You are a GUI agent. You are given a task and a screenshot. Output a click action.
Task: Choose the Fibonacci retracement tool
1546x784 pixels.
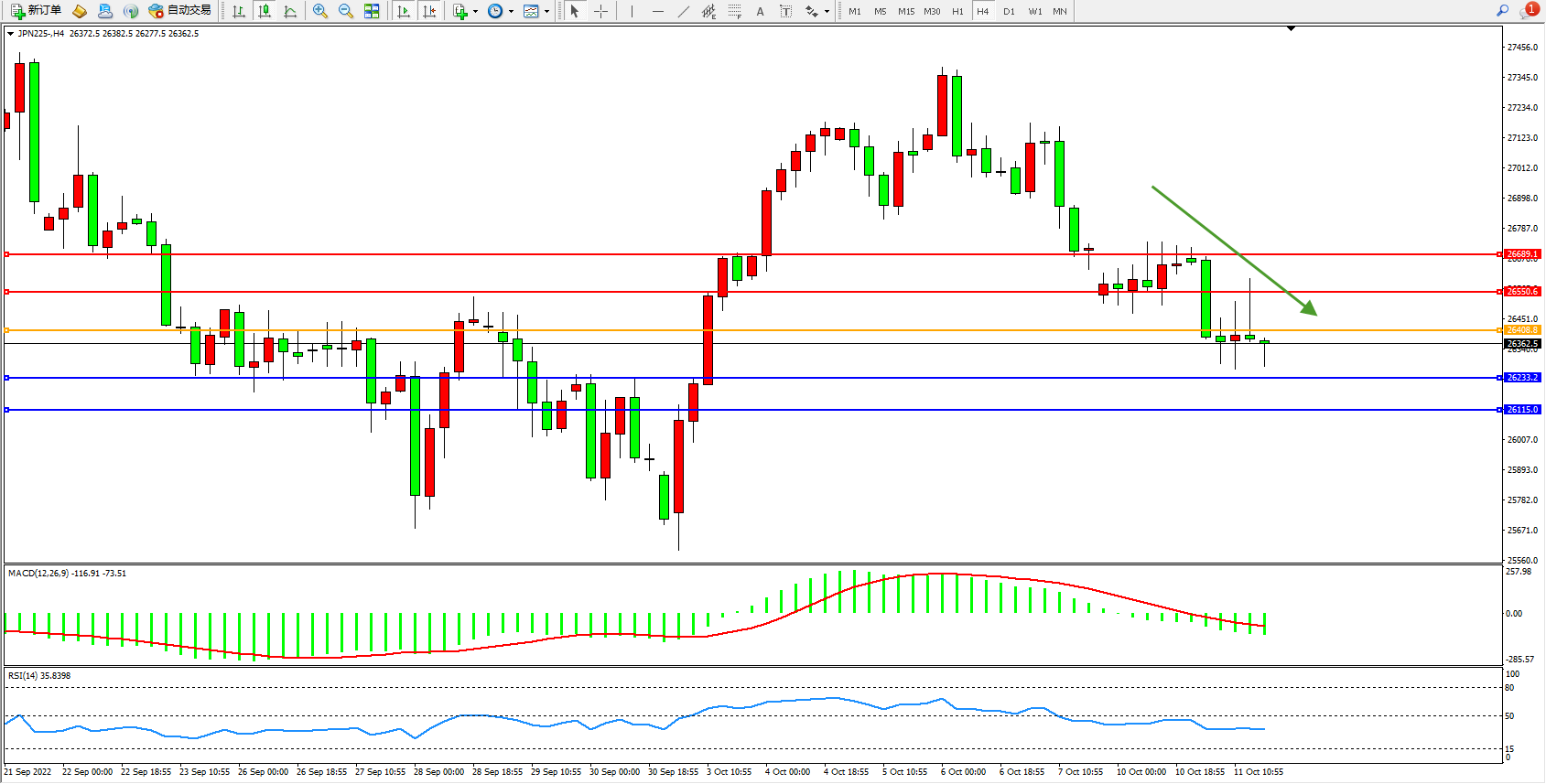tap(735, 11)
